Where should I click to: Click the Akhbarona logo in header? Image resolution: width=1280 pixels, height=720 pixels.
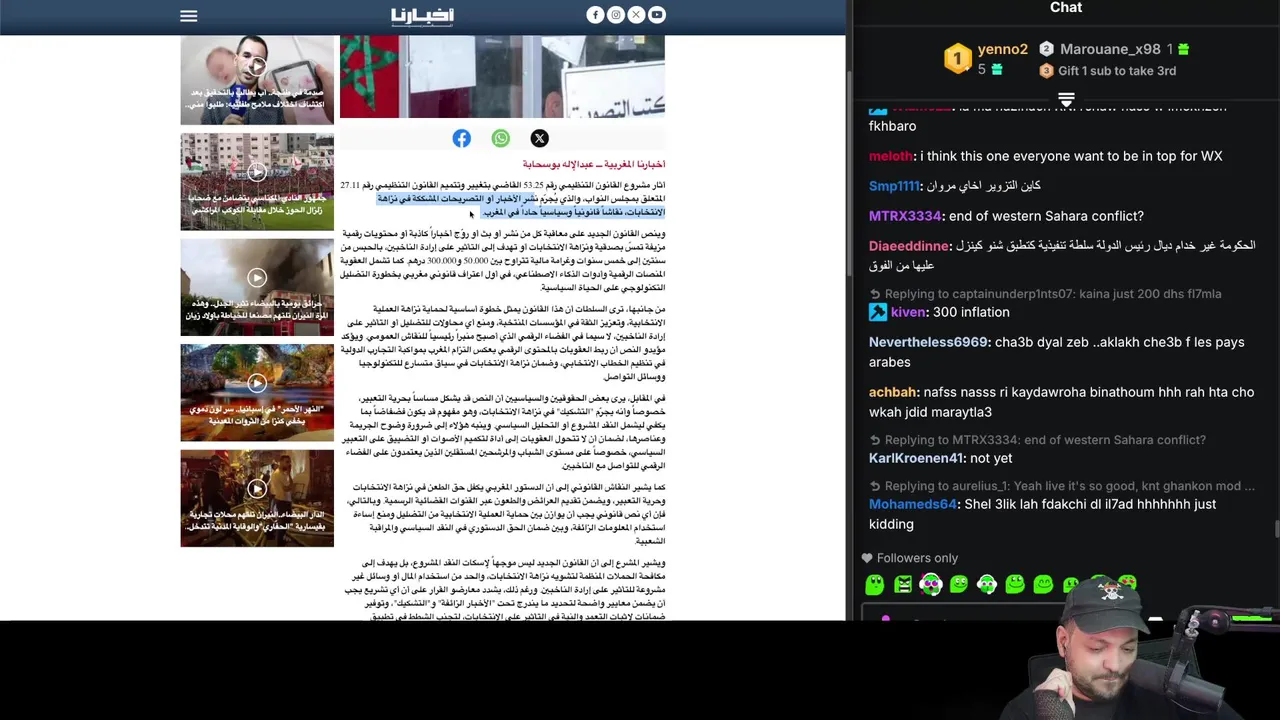[422, 15]
